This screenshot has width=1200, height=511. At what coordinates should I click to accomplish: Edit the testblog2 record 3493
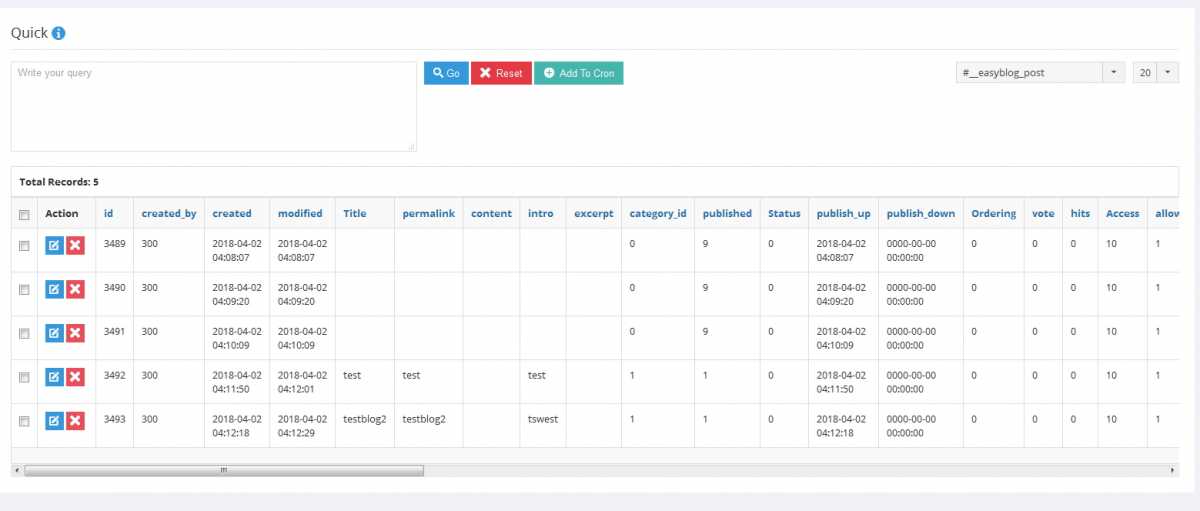tap(54, 421)
